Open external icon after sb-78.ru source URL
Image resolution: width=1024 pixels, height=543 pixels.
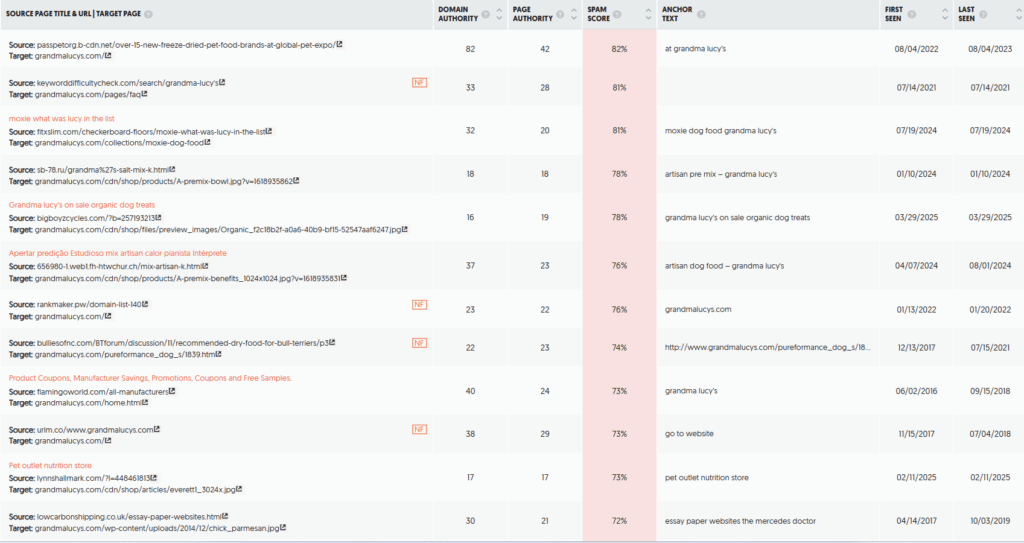click(x=172, y=169)
